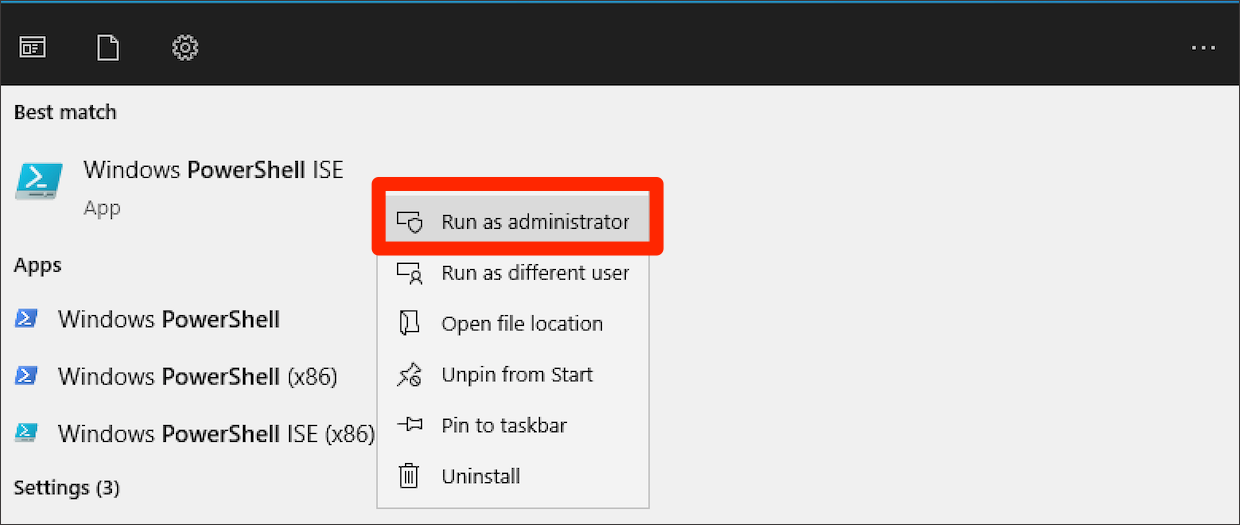Screen dimensions: 1240x525
Task: Click the trash icon next to Uninstall
Action: click(409, 476)
